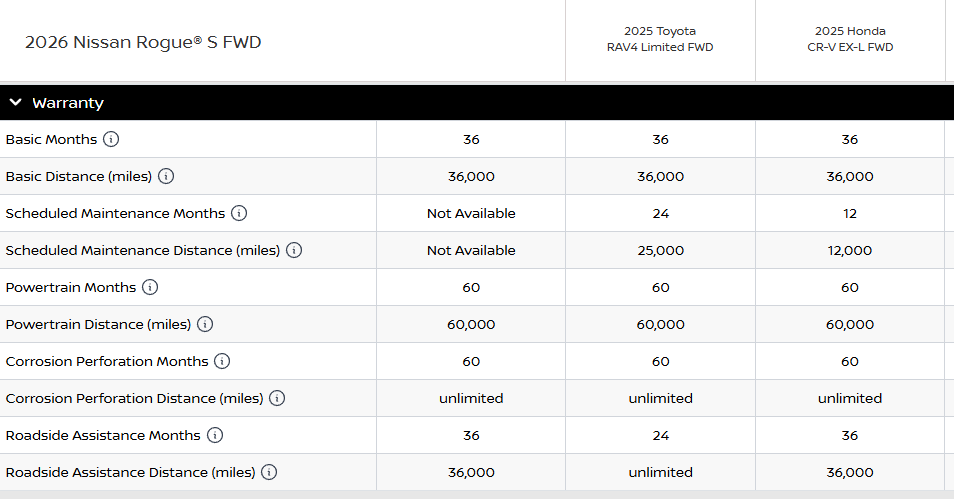Select the 2025 Honda CR-V EX-L FWD column

click(850, 39)
